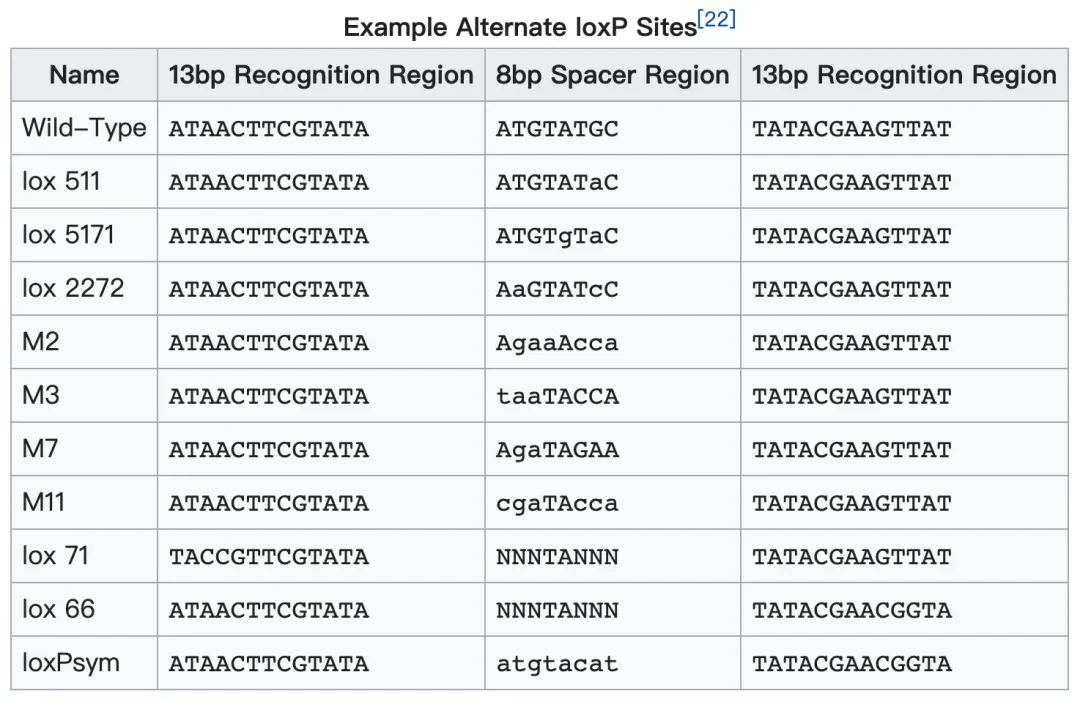Image resolution: width=1080 pixels, height=702 pixels.
Task: Click the spacer sequence "atgtacat"
Action: pos(557,664)
